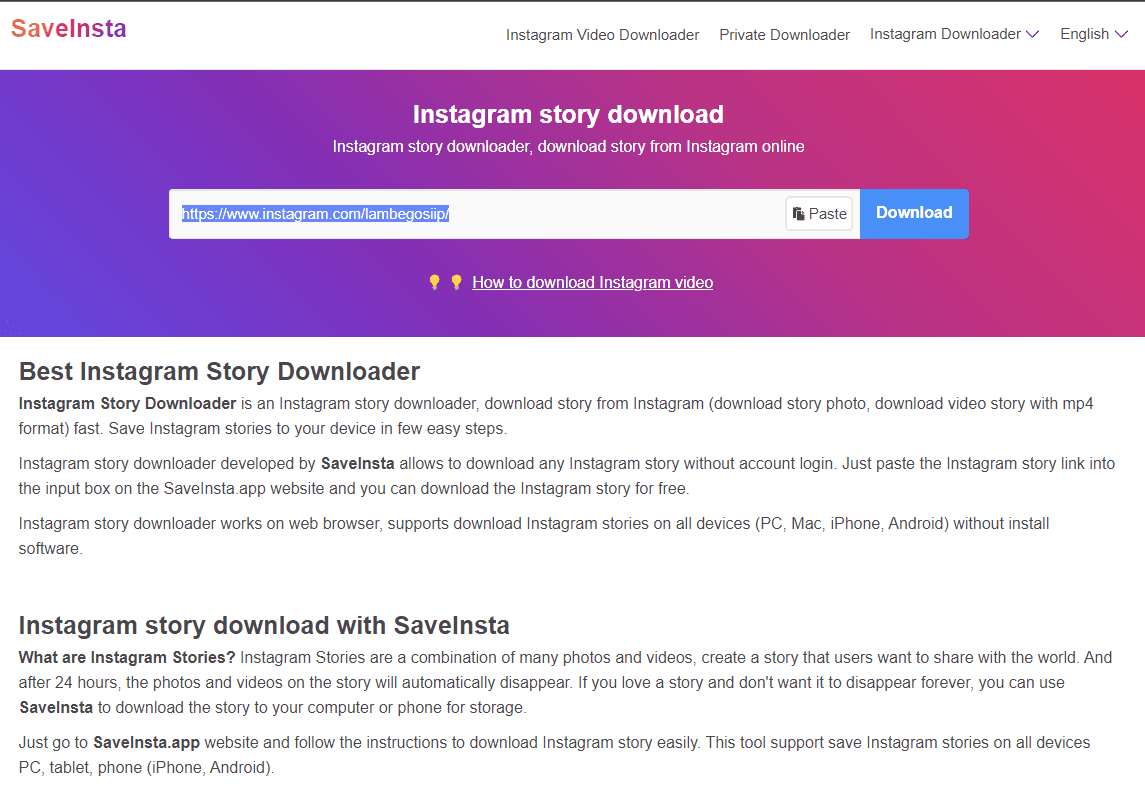Open the Instagram Video Downloader page

(602, 34)
